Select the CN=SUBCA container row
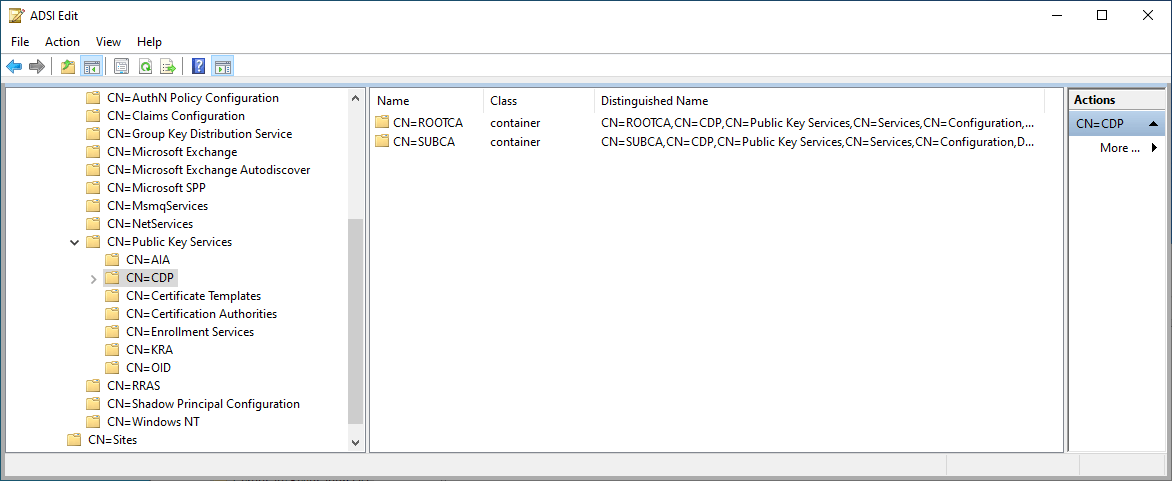This screenshot has height=481, width=1172. point(424,142)
